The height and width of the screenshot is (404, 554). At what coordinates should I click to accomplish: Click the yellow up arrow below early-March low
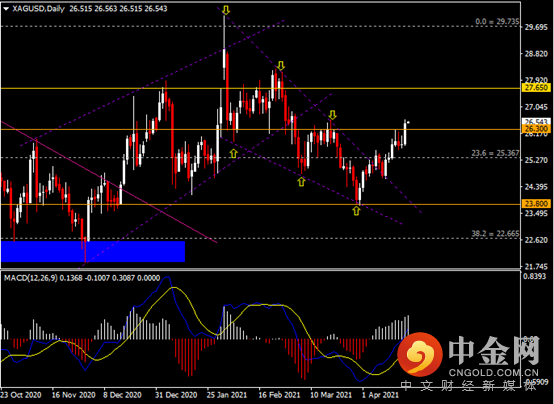coord(301,182)
